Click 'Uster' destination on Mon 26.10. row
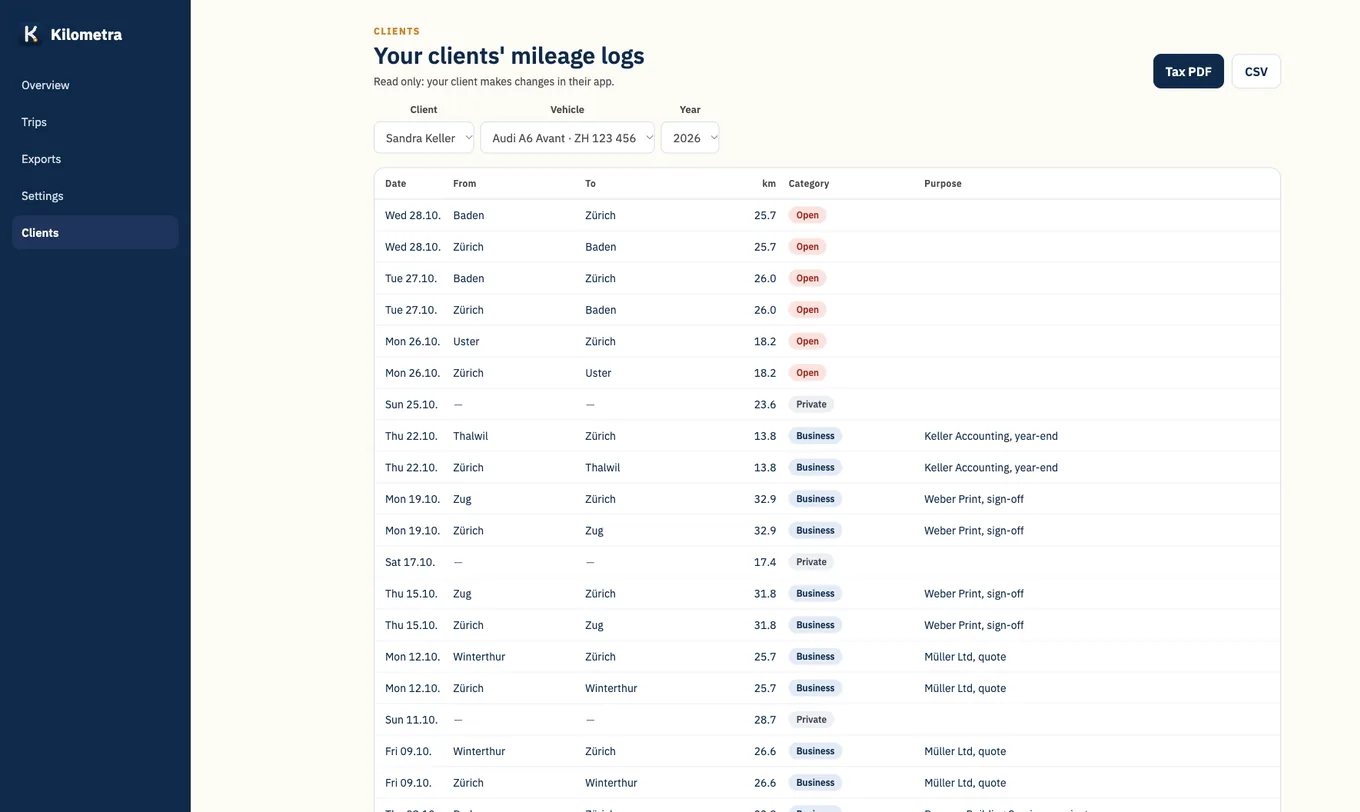 pos(598,373)
